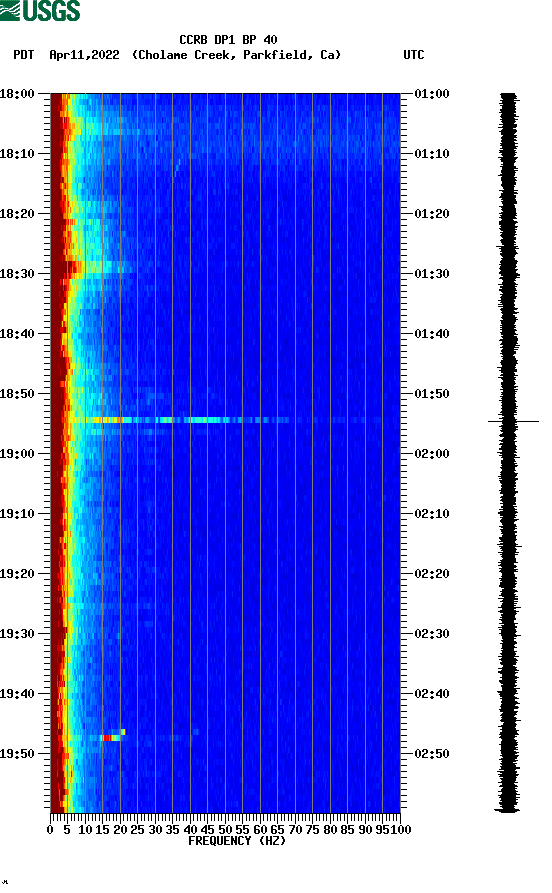Click the "FREQUENCY (HZ)" axis title
Image resolution: width=552 pixels, height=893 pixels.
tap(236, 841)
